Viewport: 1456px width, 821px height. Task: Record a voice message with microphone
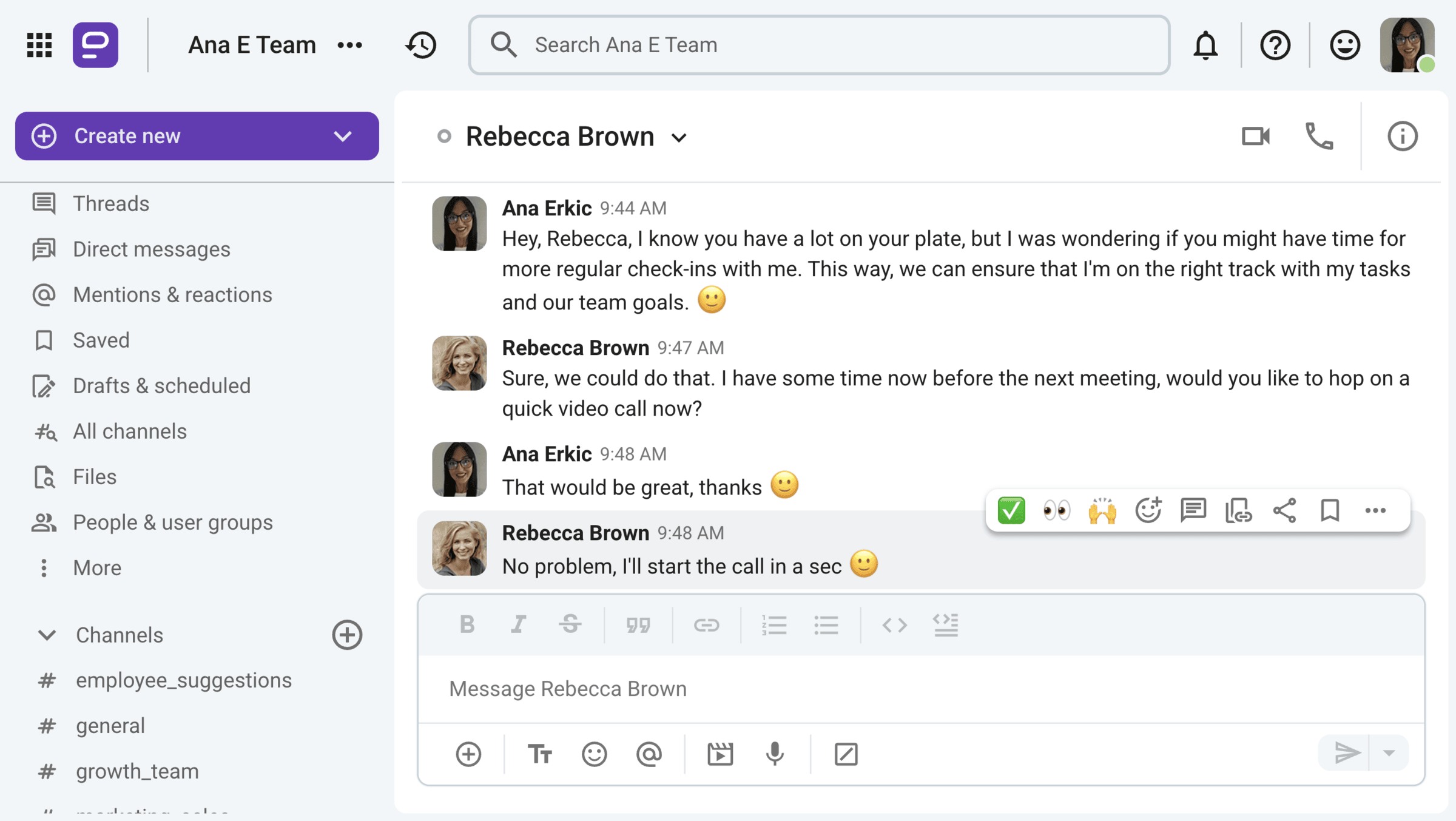(775, 754)
